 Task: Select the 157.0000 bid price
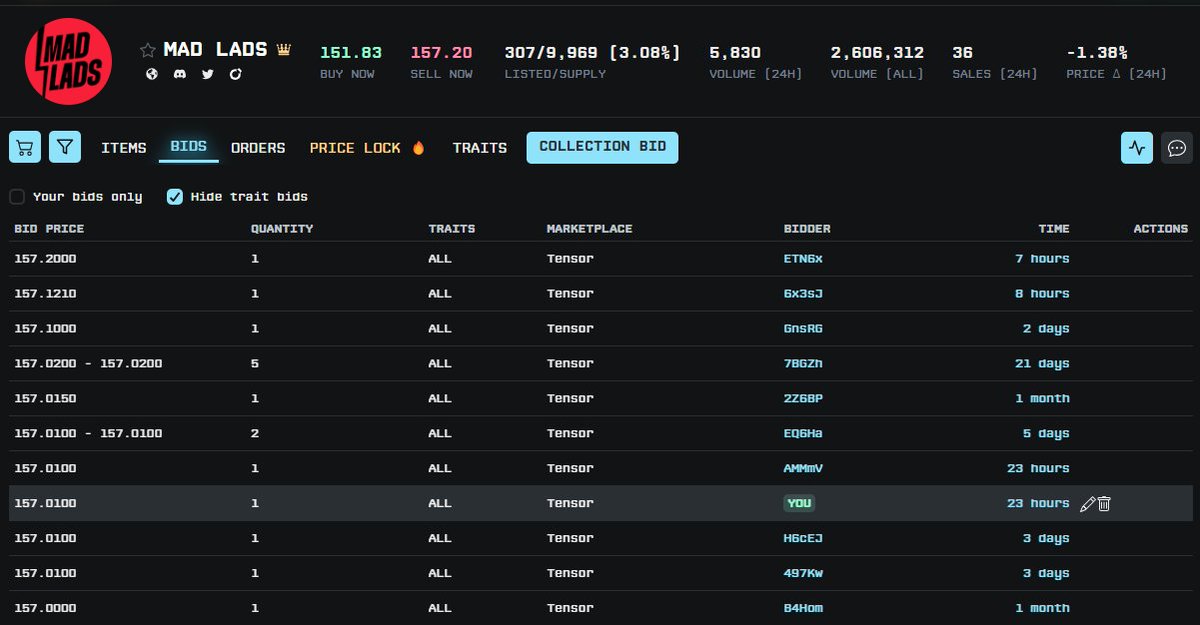pyautogui.click(x=45, y=609)
